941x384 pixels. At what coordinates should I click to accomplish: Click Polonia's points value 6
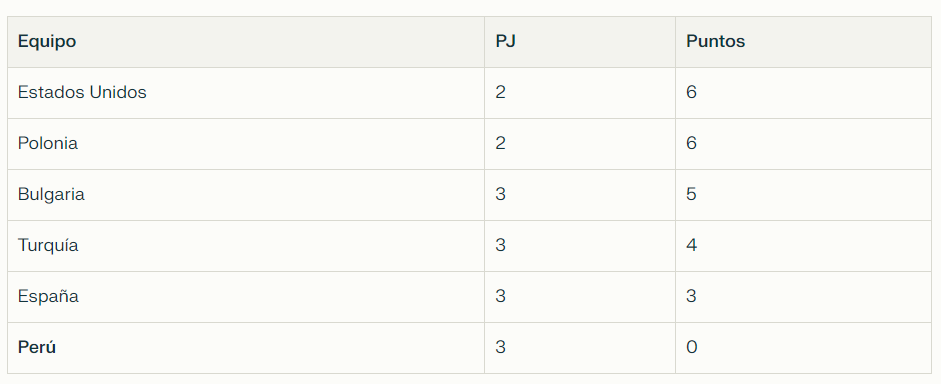point(691,143)
